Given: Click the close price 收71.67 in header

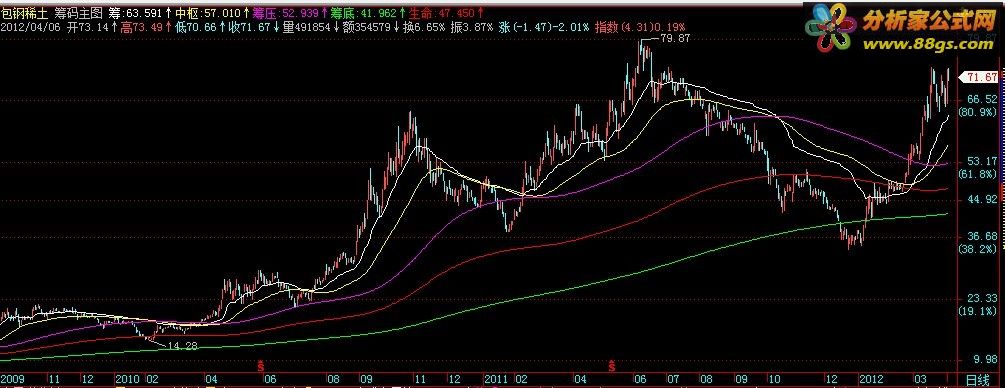Looking at the screenshot, I should pyautogui.click(x=249, y=28).
